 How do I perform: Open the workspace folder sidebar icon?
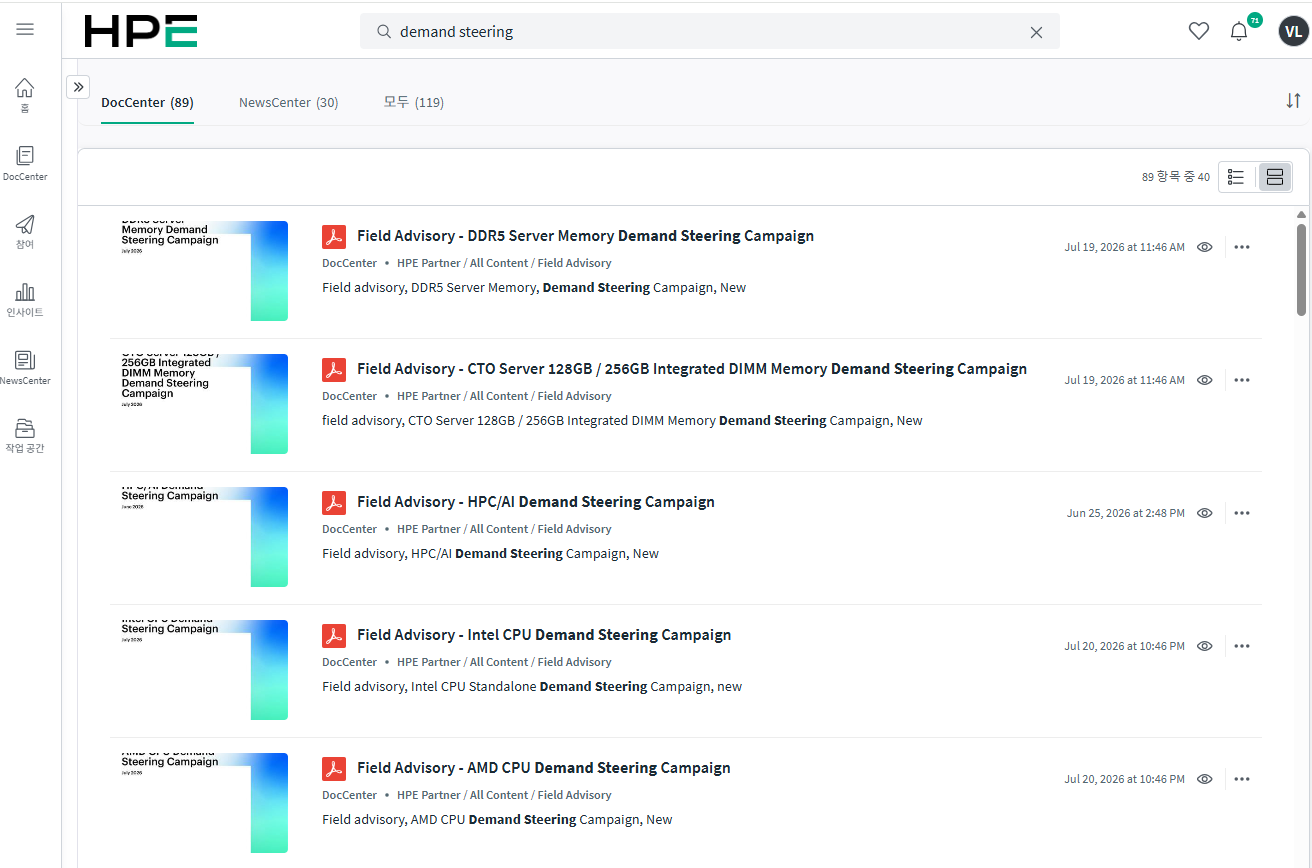25,435
